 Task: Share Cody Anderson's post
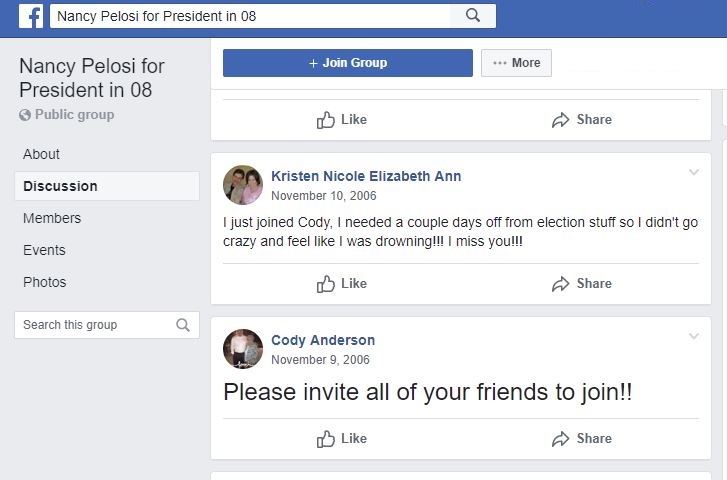[582, 439]
